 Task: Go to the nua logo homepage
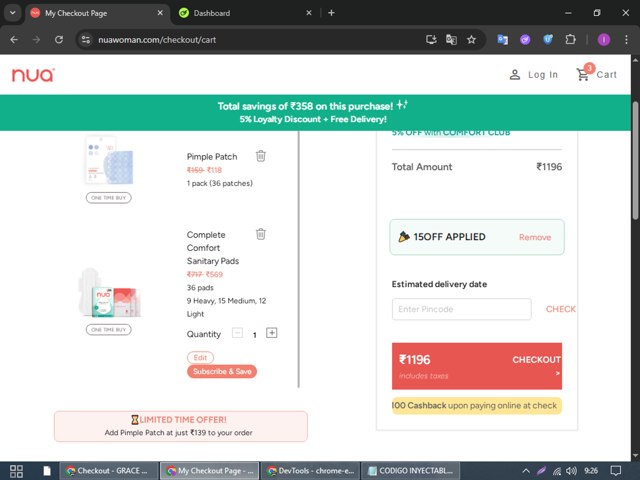tap(33, 75)
